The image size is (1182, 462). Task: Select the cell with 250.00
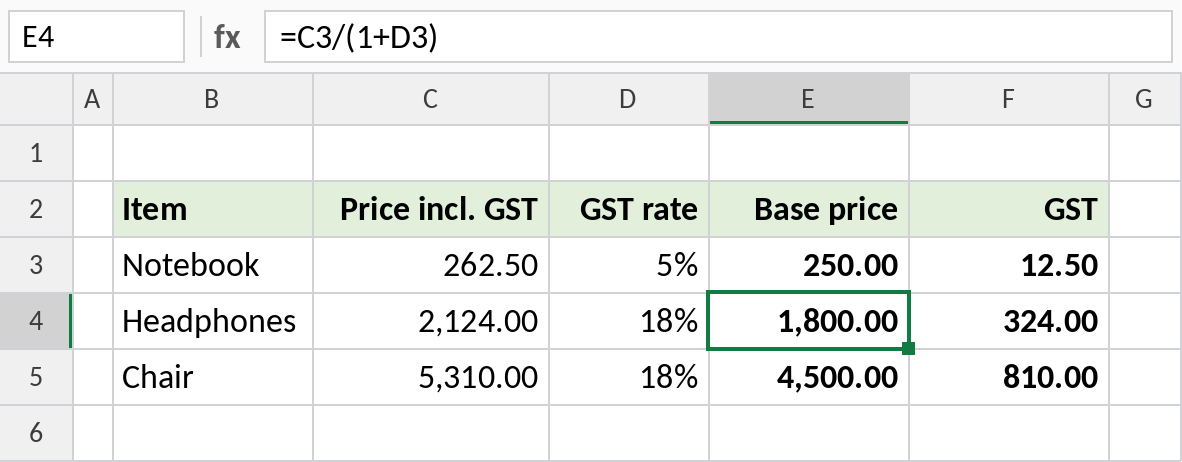click(x=809, y=265)
